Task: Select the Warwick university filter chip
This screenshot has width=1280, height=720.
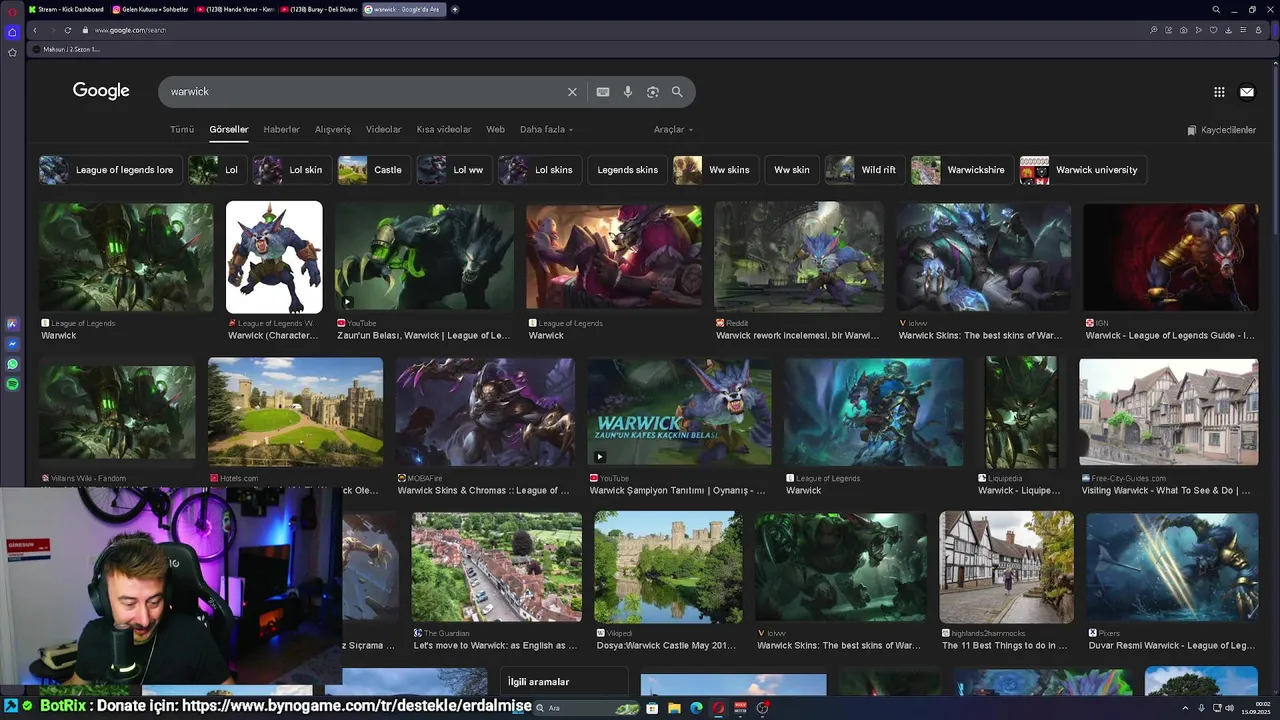Action: coord(1082,170)
